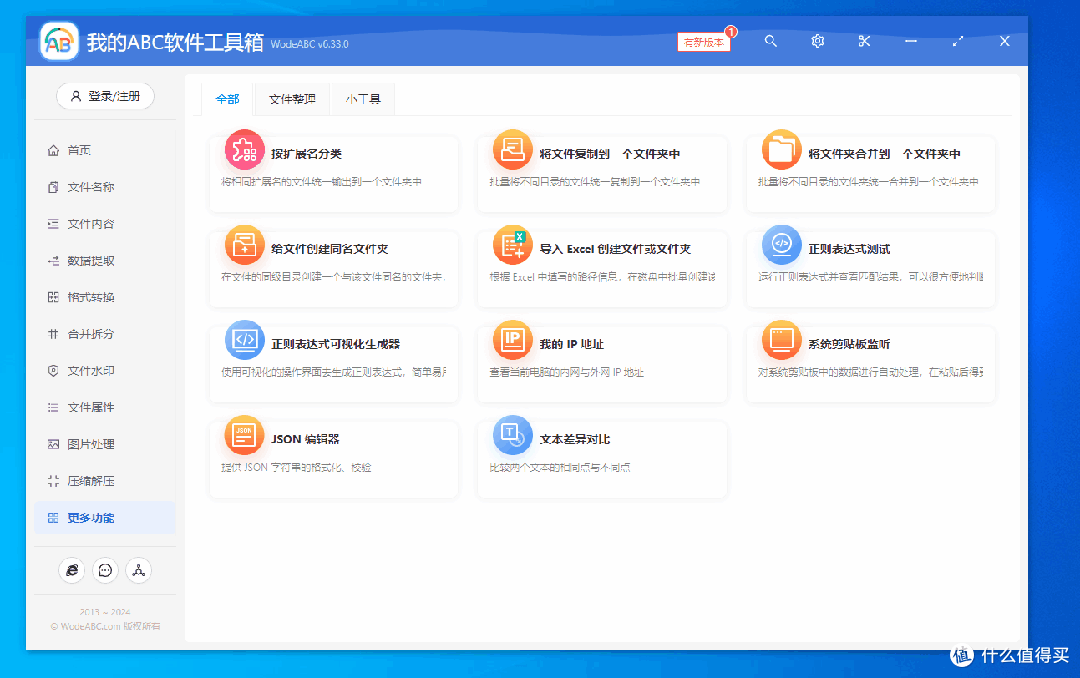1080x678 pixels.
Task: Click the WodeABC v0.33.0 version label
Action: 309,44
